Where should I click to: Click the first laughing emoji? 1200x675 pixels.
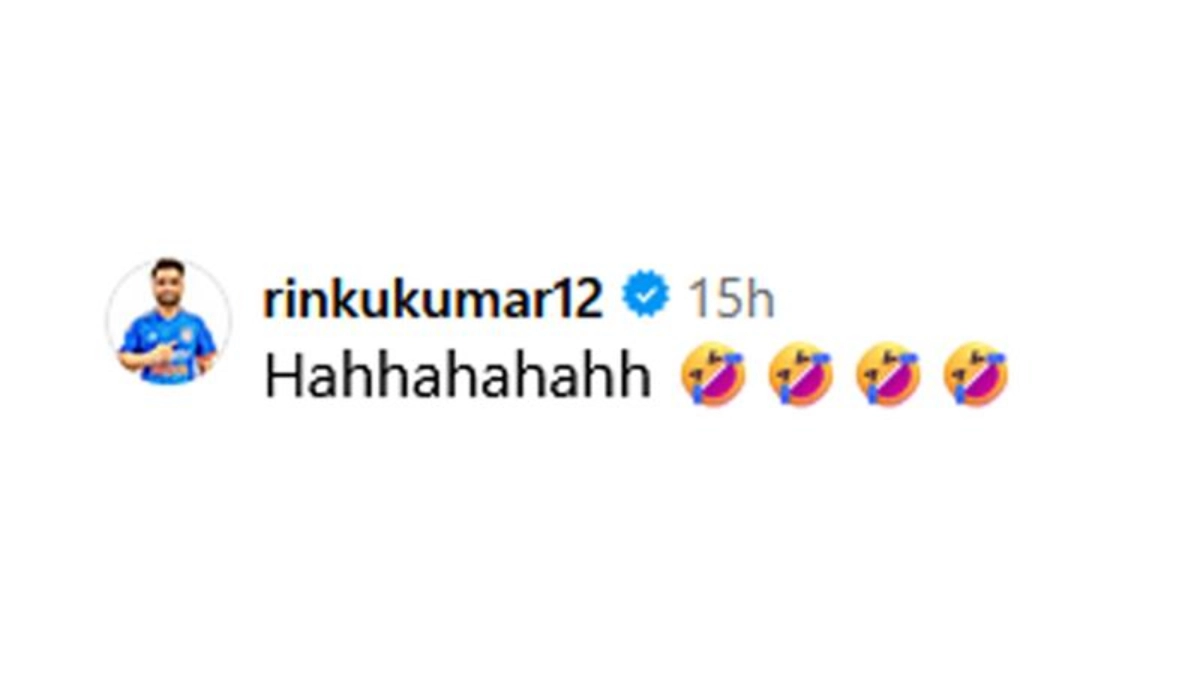[712, 375]
